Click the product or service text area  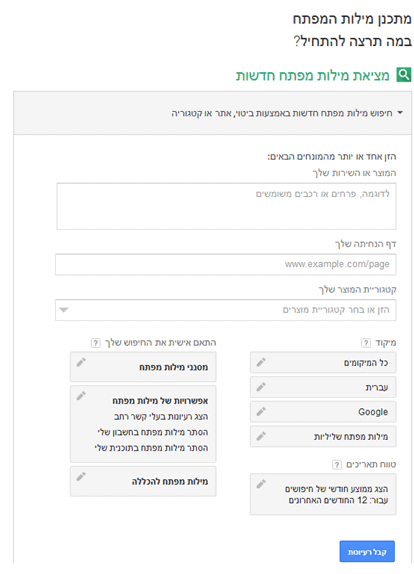pos(226,206)
